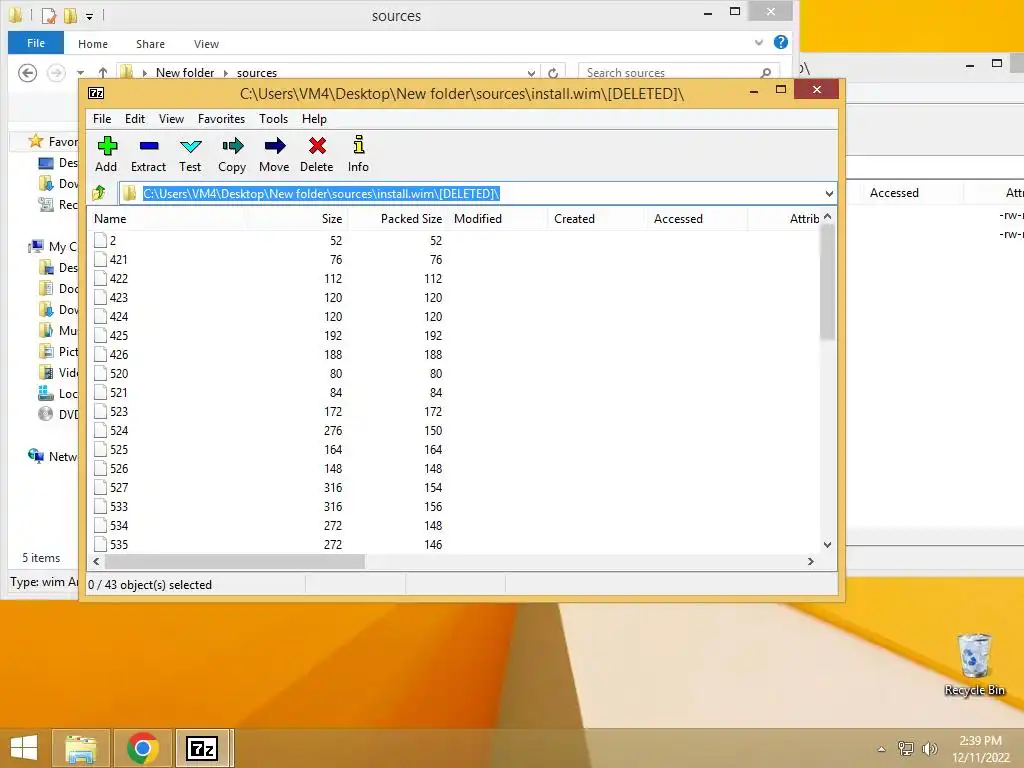Switch to Explorer Home ribbon tab
1024x768 pixels.
(x=93, y=44)
